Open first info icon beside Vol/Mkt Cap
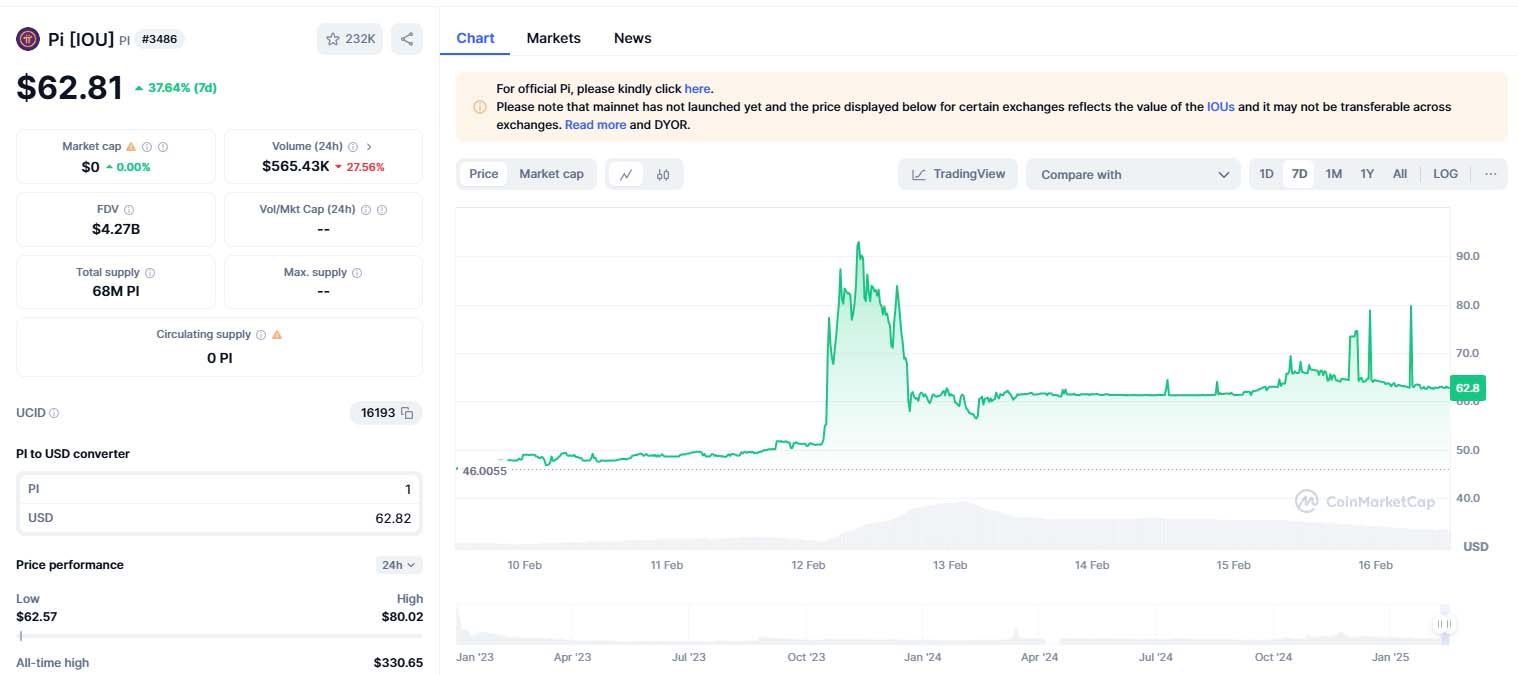 366,210
